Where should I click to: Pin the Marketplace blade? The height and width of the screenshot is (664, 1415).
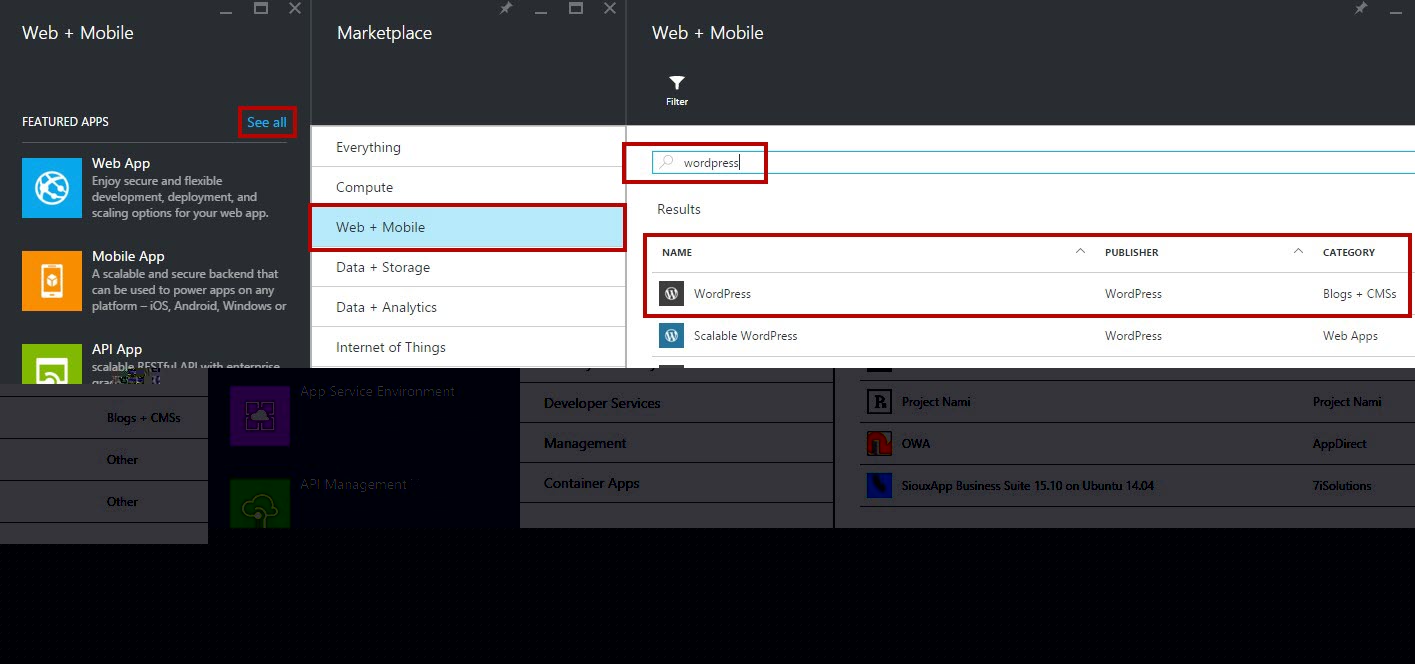[505, 8]
